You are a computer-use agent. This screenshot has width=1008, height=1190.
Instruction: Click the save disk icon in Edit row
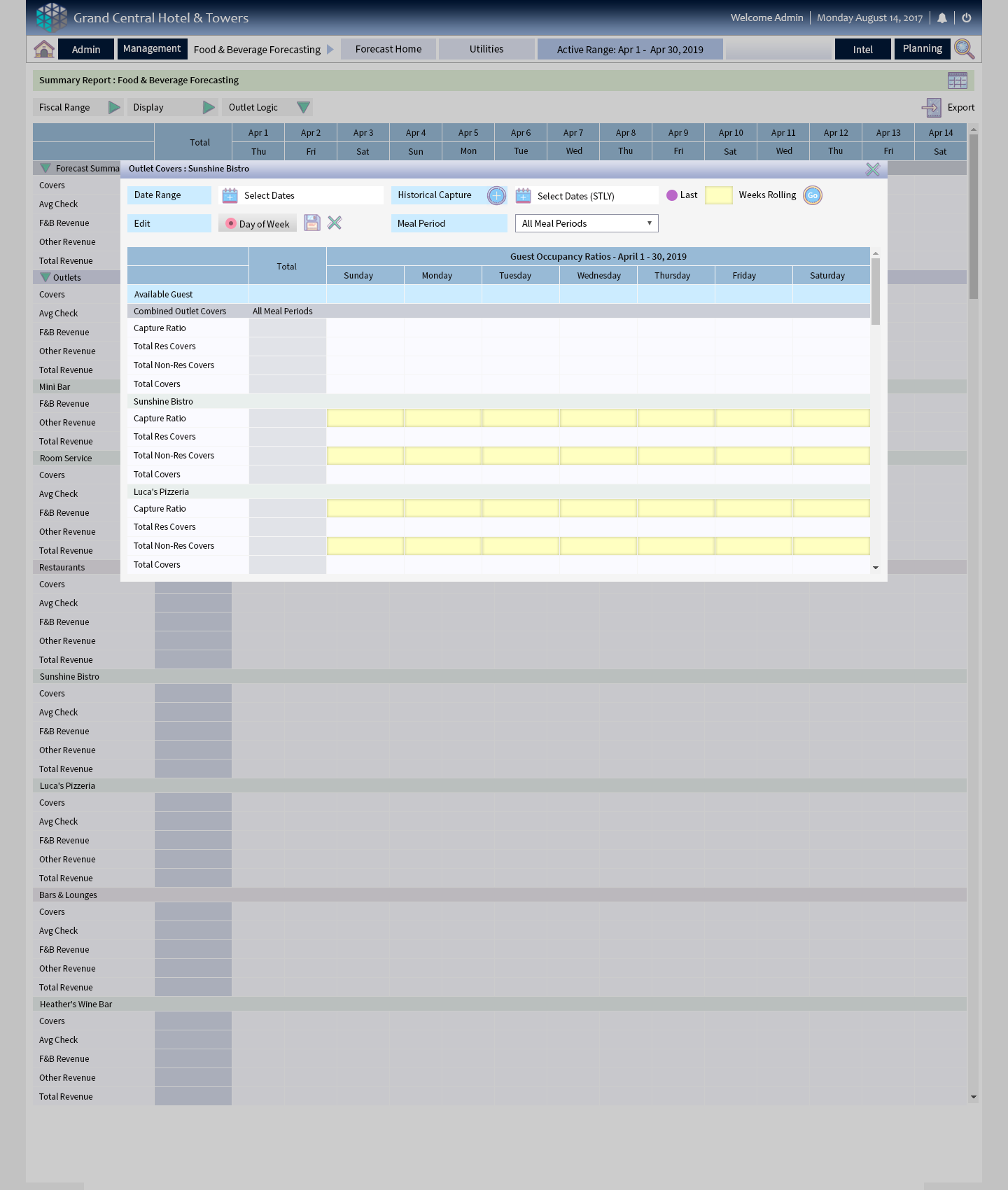click(x=312, y=223)
